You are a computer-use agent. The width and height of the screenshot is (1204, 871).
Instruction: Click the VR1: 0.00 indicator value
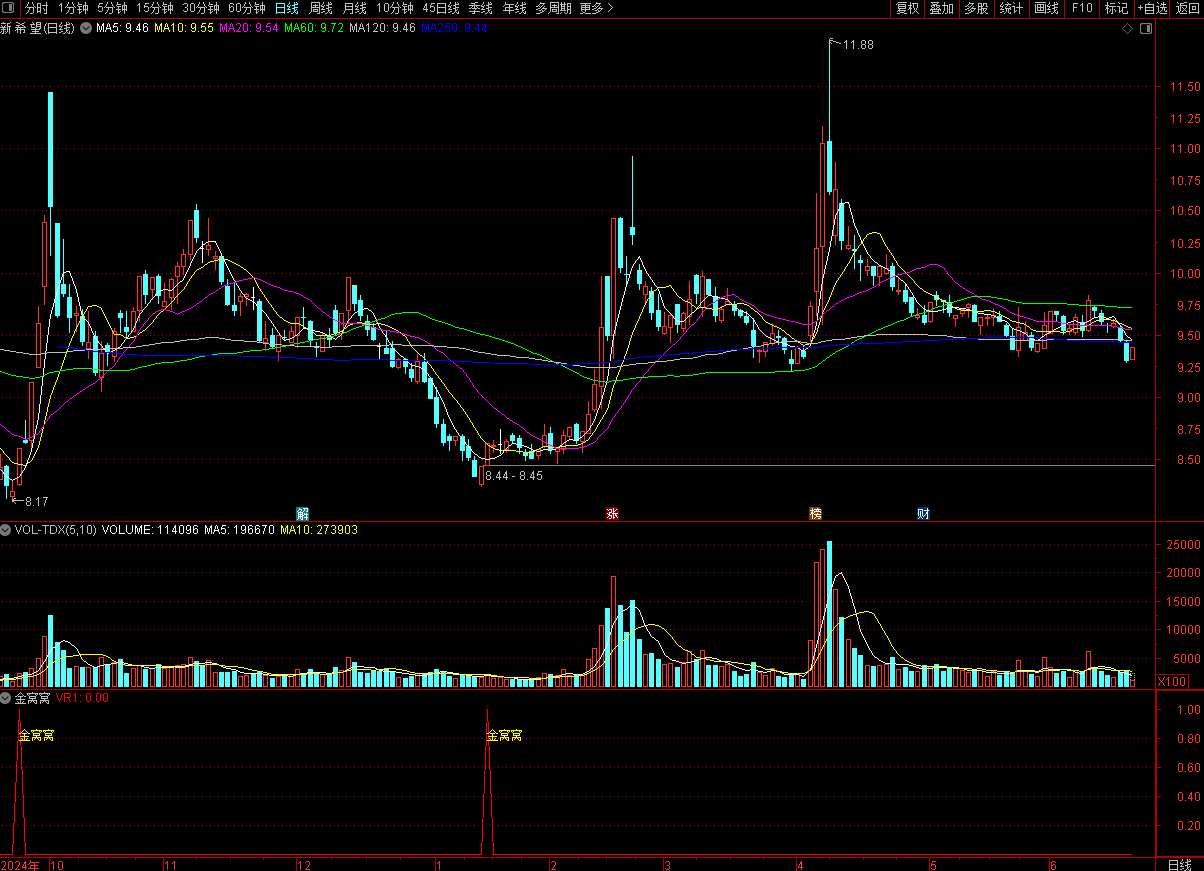(x=82, y=697)
